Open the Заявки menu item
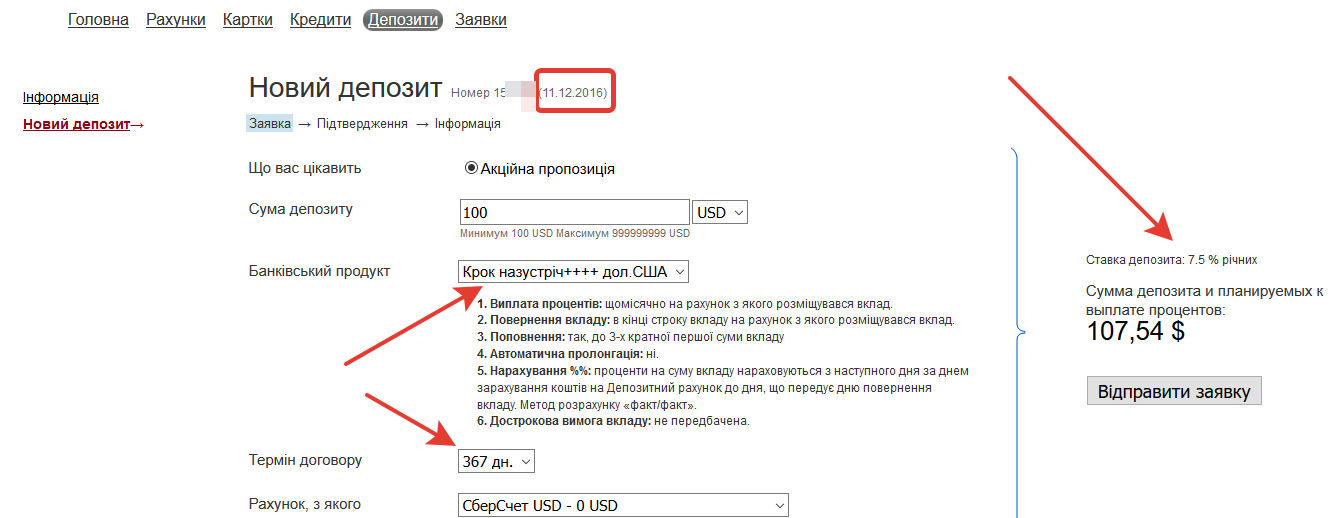The height and width of the screenshot is (518, 1335). [x=481, y=20]
